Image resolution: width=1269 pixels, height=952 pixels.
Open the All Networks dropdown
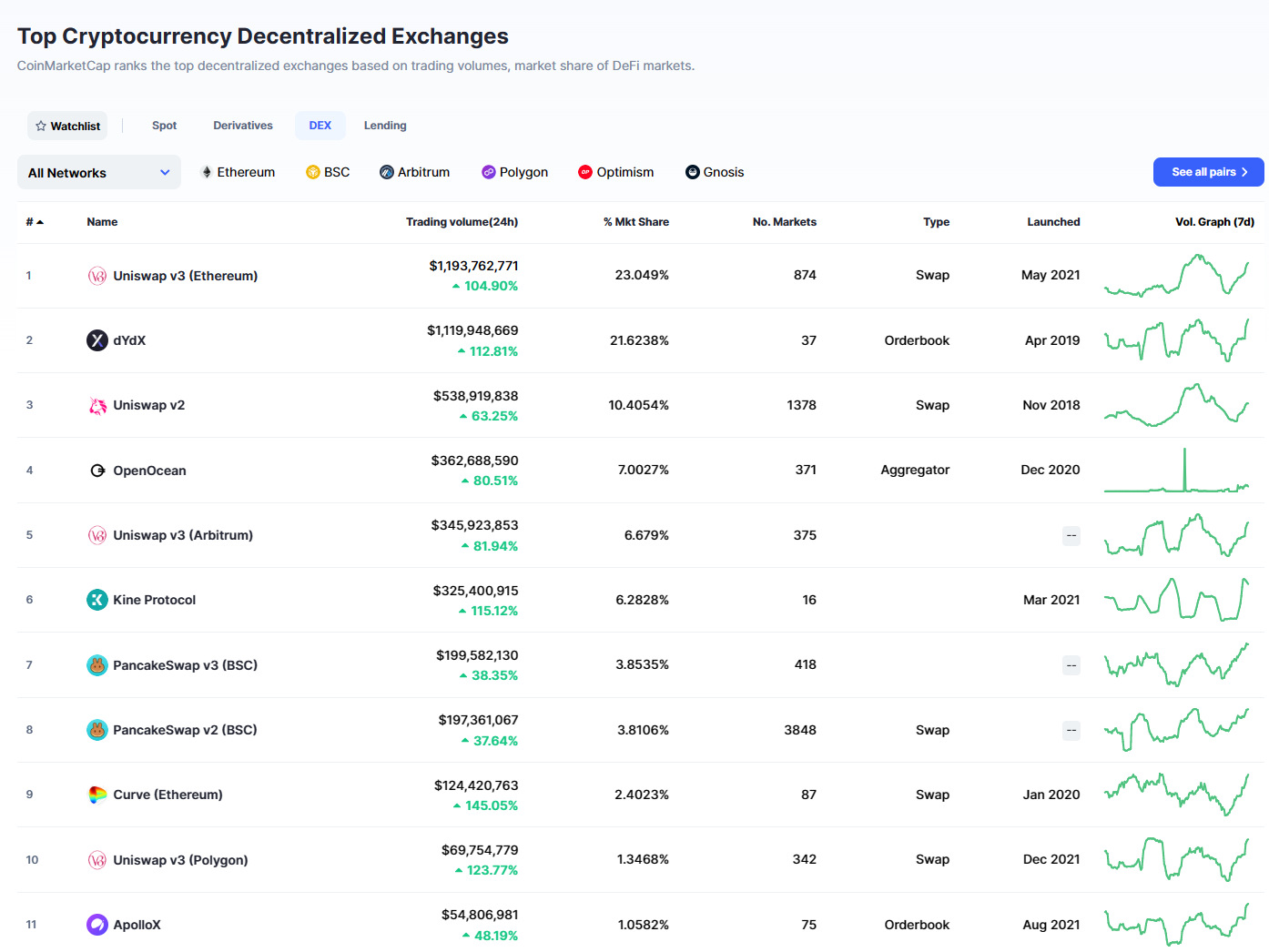coord(98,173)
